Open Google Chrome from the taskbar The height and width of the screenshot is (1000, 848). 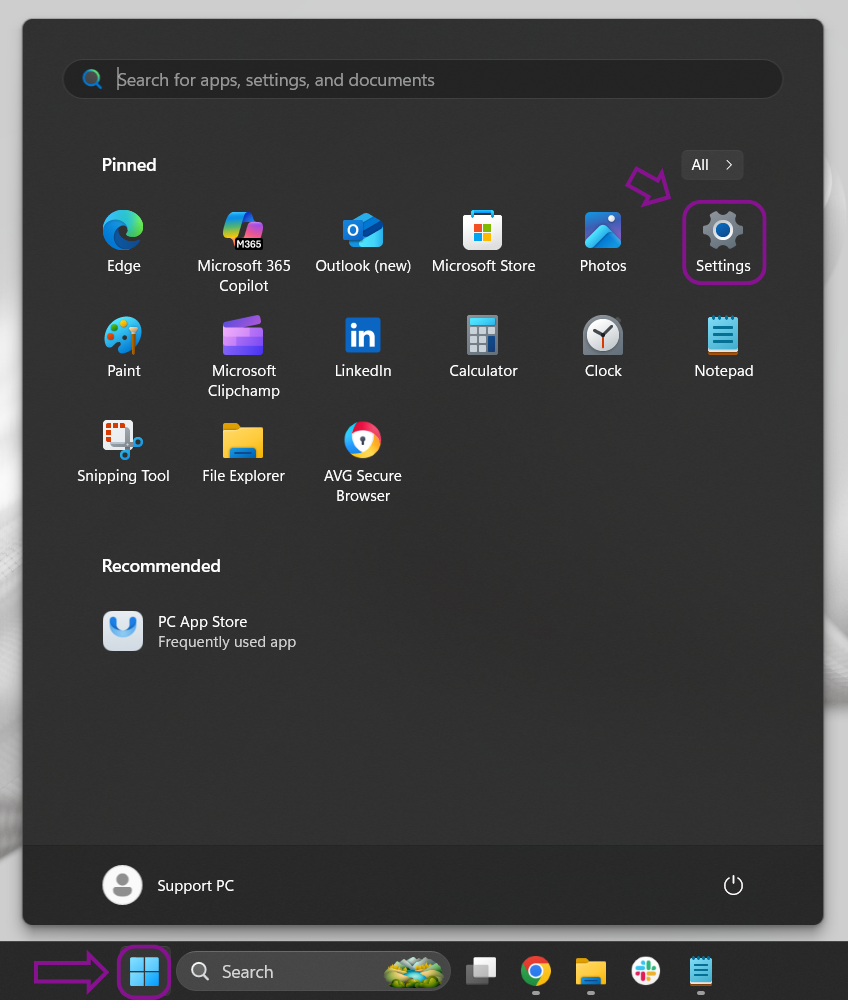click(x=536, y=972)
